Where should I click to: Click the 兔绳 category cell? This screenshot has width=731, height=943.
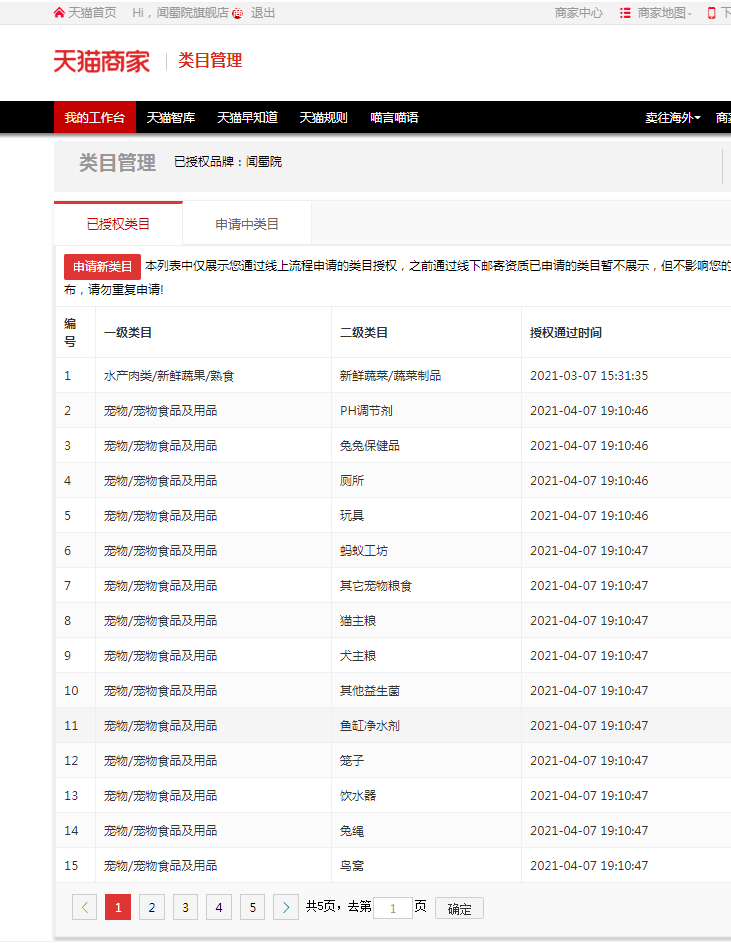click(352, 831)
